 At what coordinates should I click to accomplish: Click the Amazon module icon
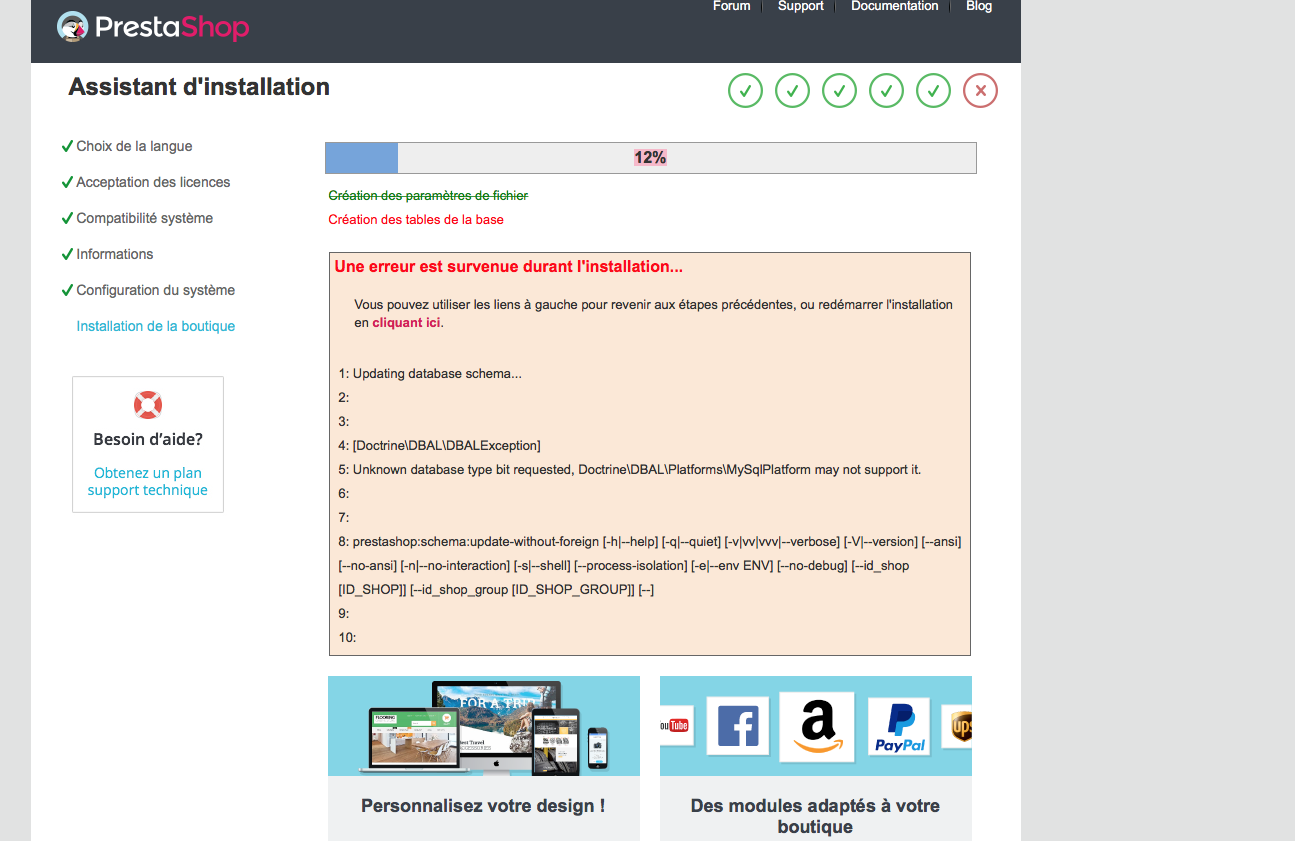pyautogui.click(x=817, y=727)
